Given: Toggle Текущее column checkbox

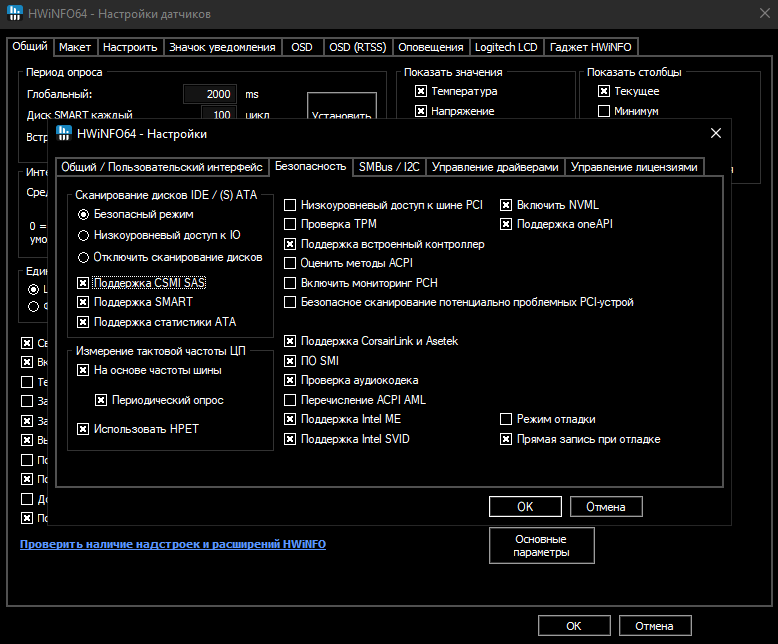Looking at the screenshot, I should pos(604,91).
